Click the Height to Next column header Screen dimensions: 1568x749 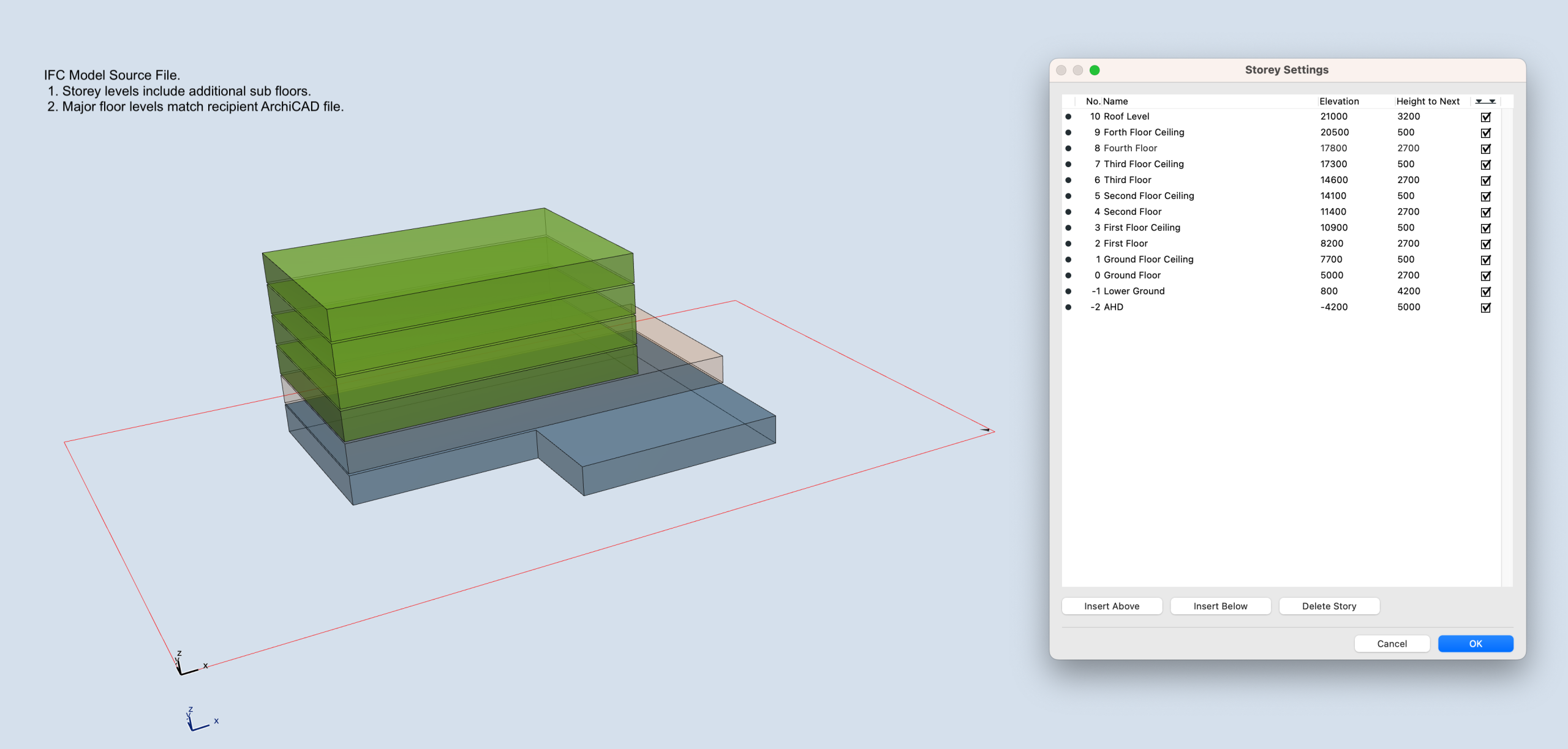[x=1428, y=101]
